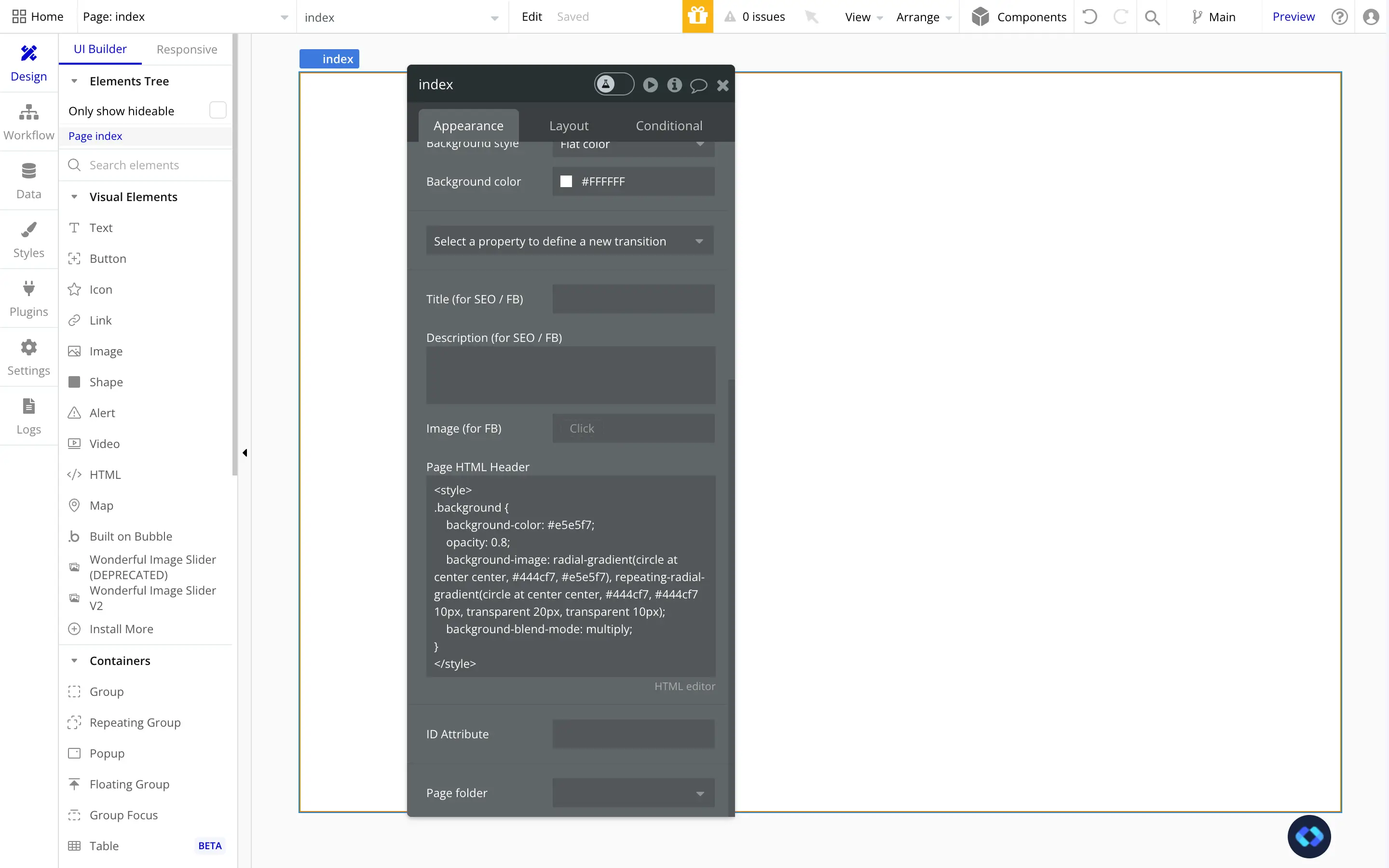Open the transition property dropdown

570,241
